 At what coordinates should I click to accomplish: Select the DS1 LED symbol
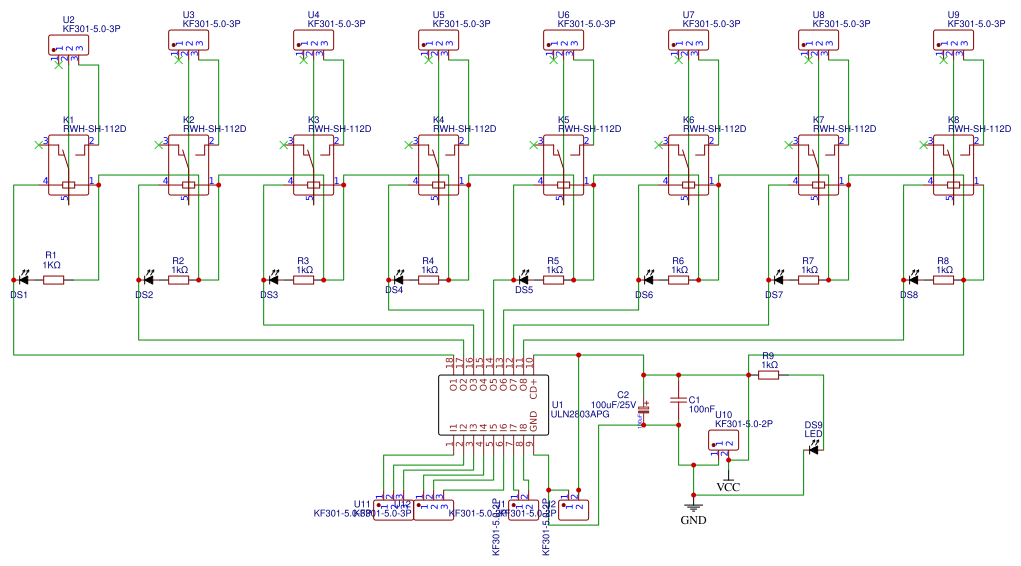pos(23,279)
